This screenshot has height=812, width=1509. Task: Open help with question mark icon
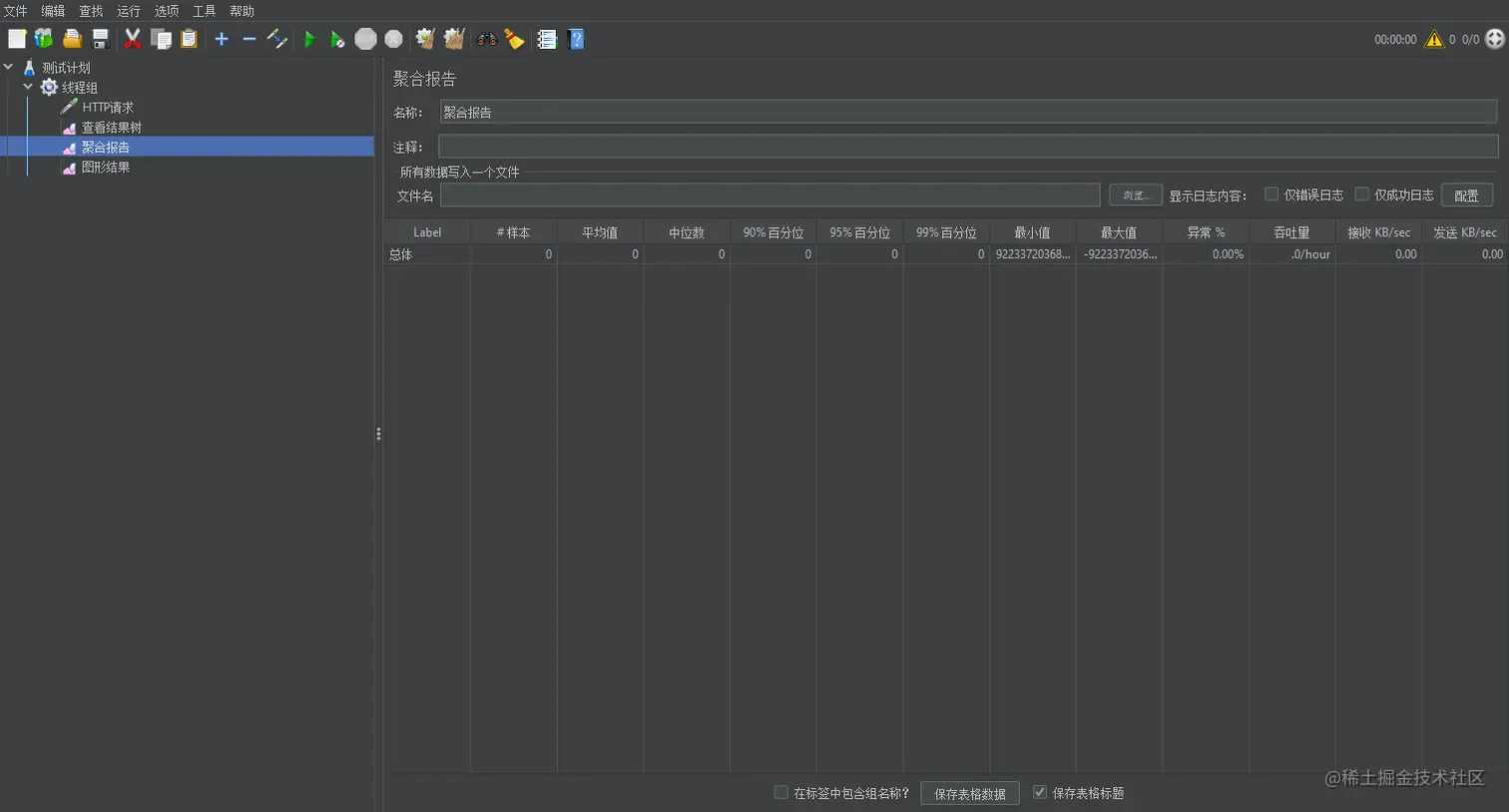point(576,39)
